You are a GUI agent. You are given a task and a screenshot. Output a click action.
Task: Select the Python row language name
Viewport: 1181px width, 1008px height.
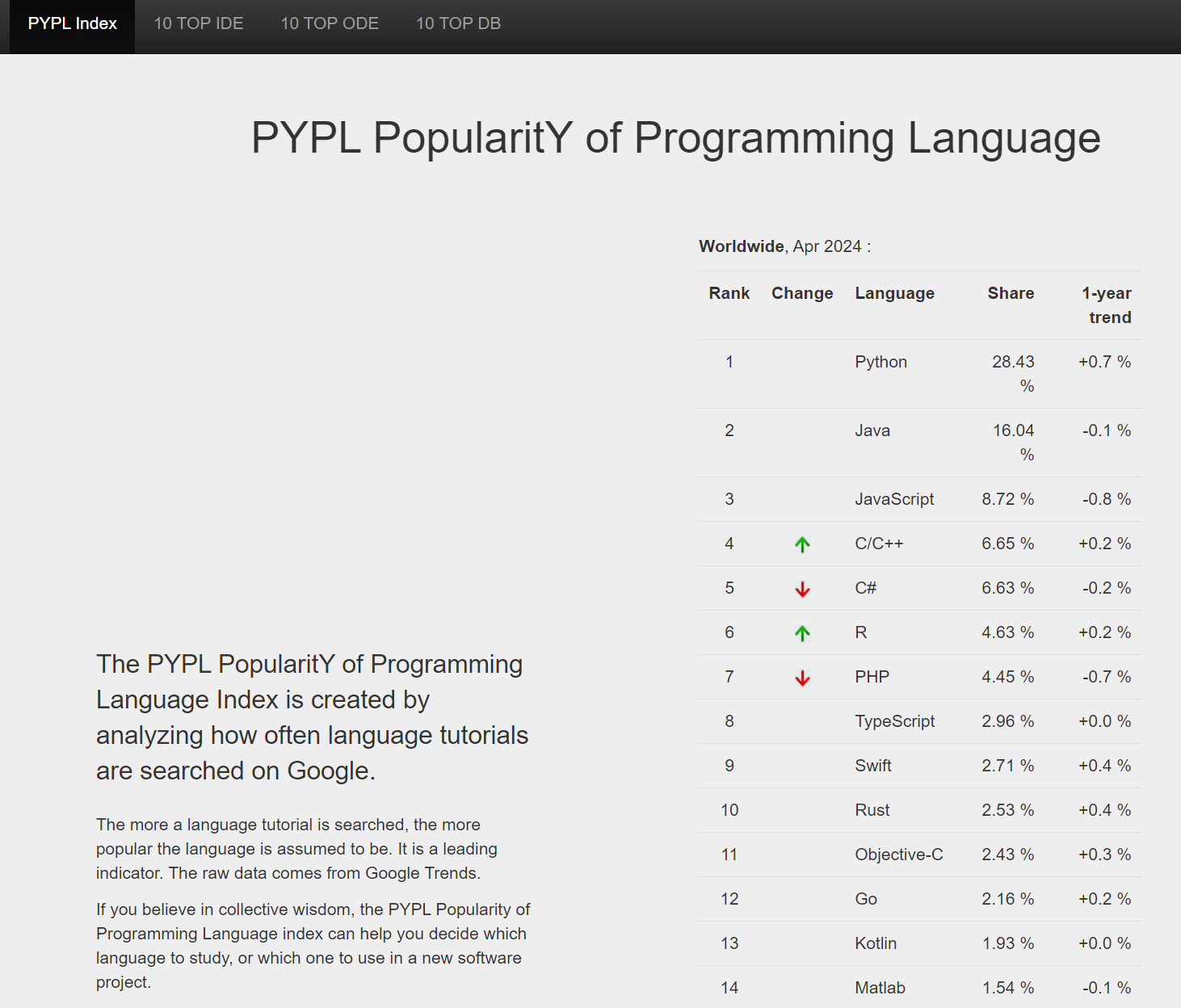[x=880, y=362]
